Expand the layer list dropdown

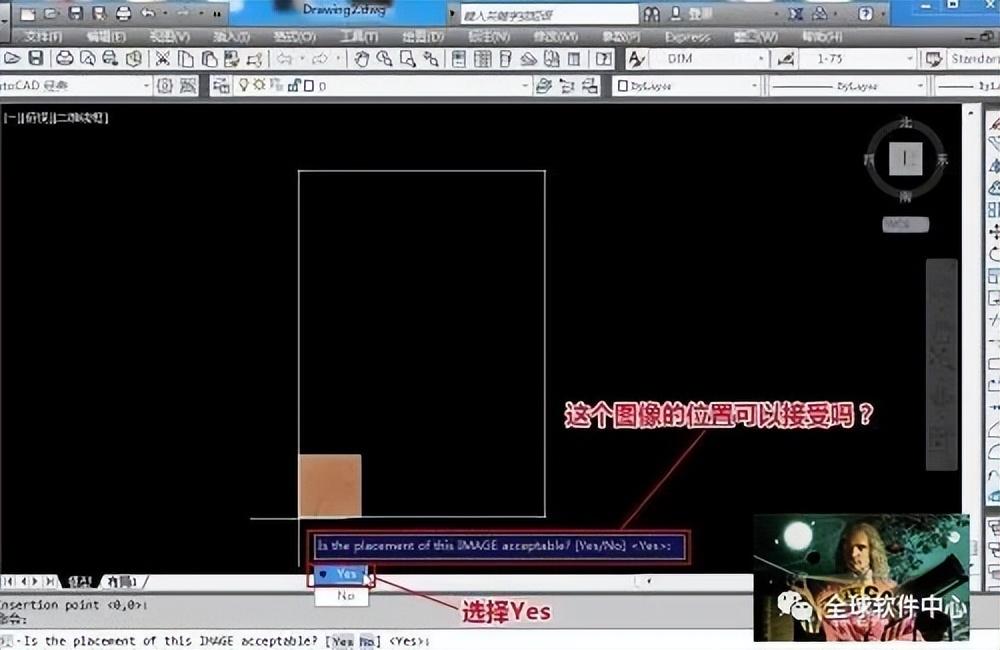point(526,85)
